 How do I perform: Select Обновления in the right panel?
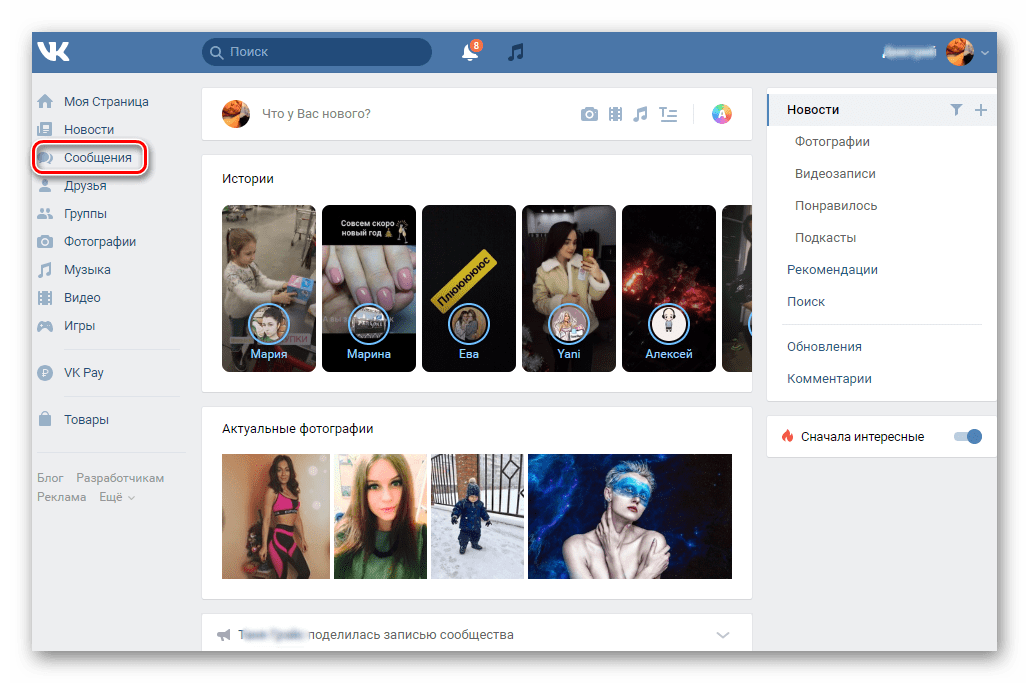coord(824,346)
